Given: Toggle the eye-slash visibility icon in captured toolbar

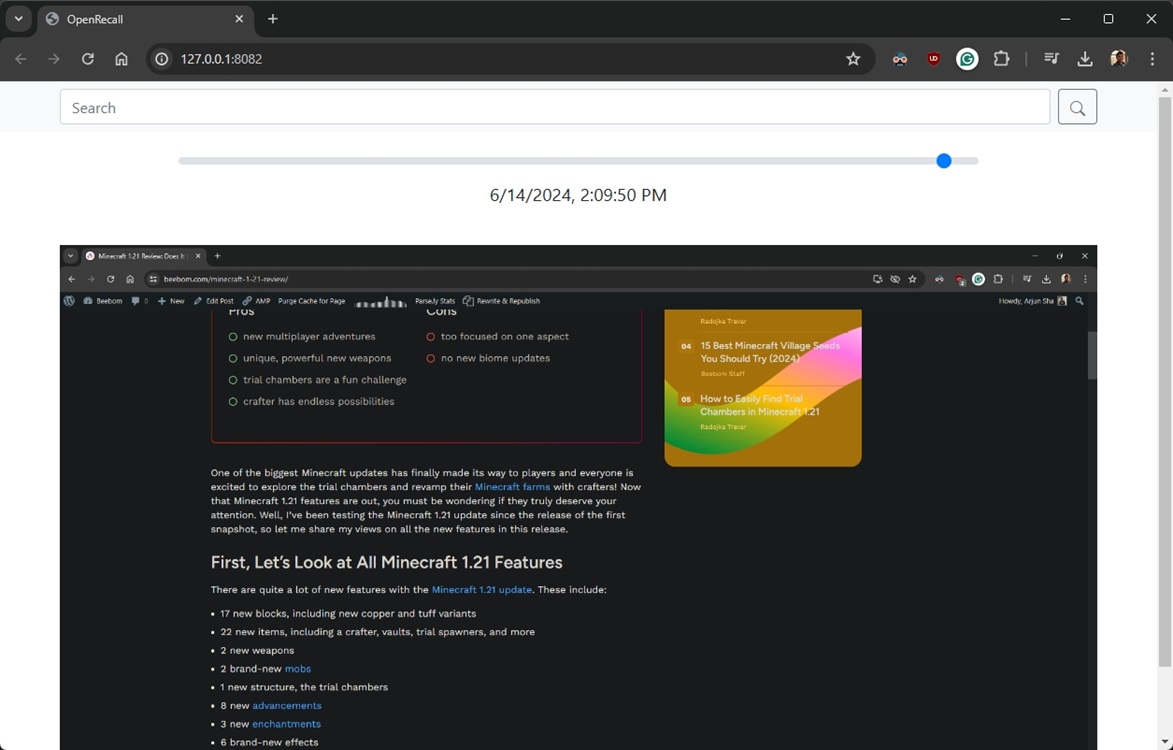Looking at the screenshot, I should click(895, 279).
